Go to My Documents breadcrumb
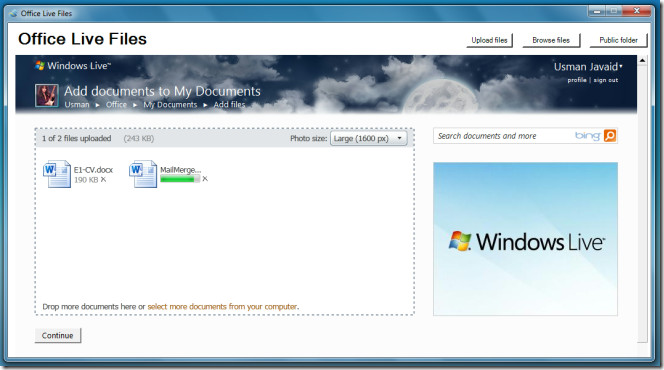Screen dimensions: 664x370 tap(170, 105)
